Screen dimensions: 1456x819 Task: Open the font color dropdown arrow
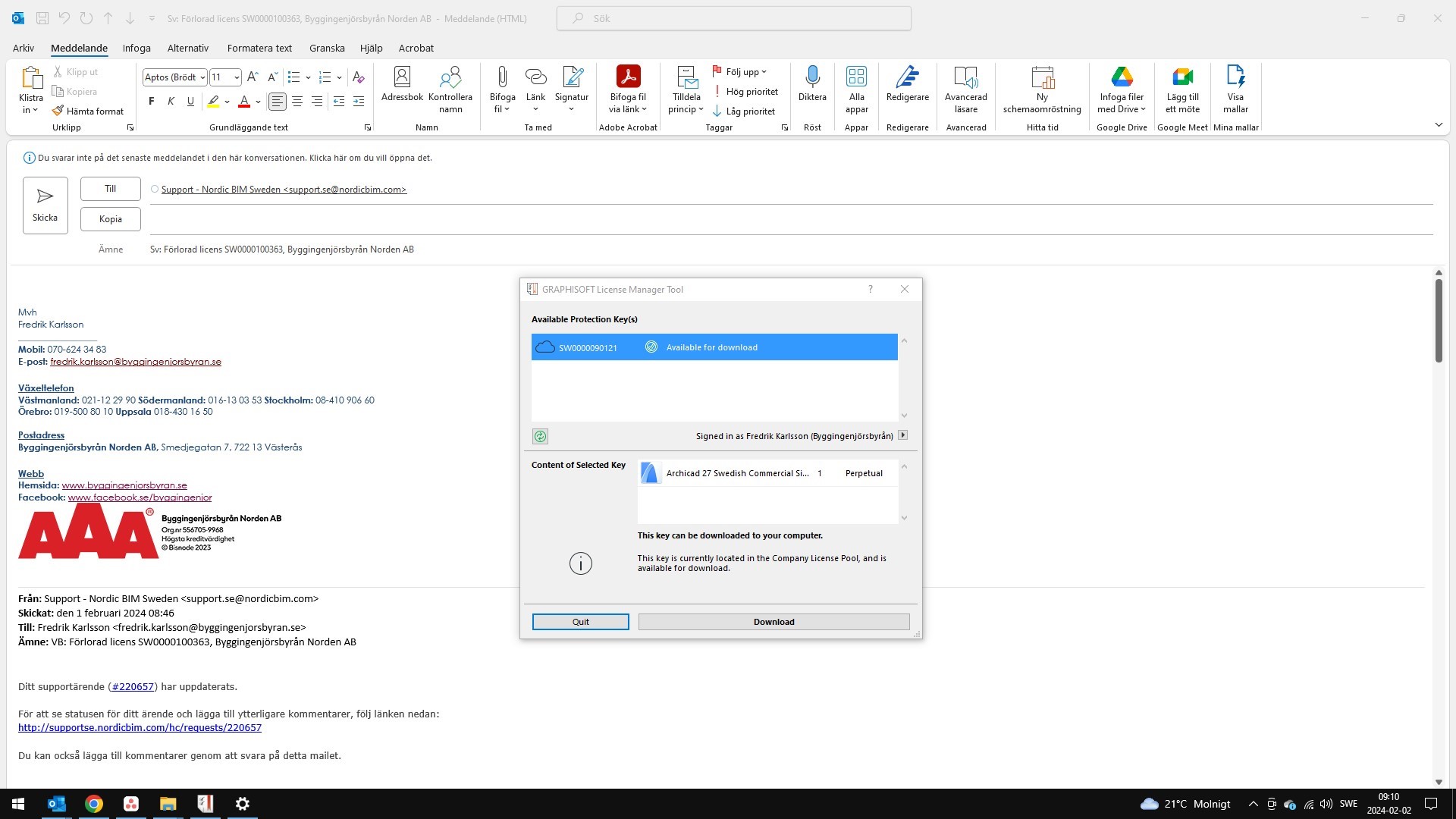259,102
